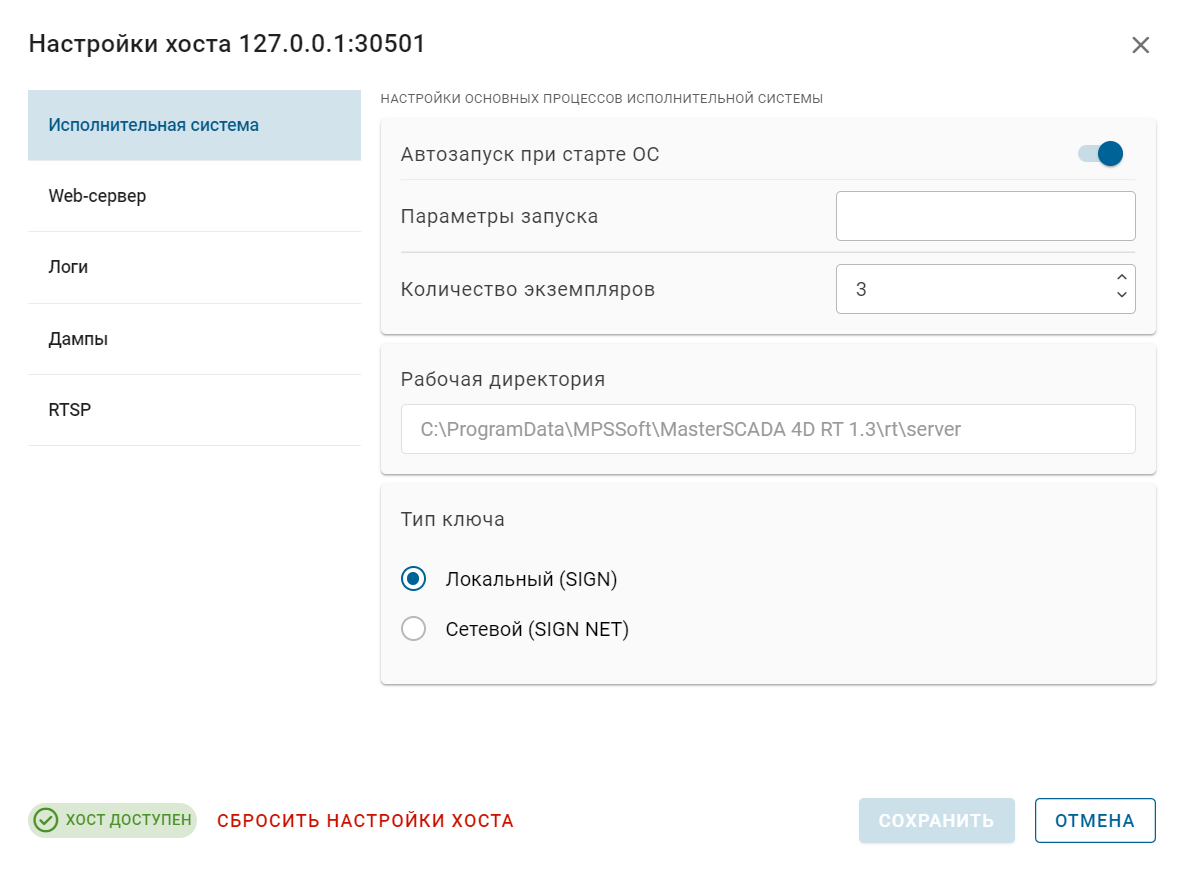Select the Локальный (SIGN) key type
Viewport: 1184px width, 871px height.
[x=413, y=578]
